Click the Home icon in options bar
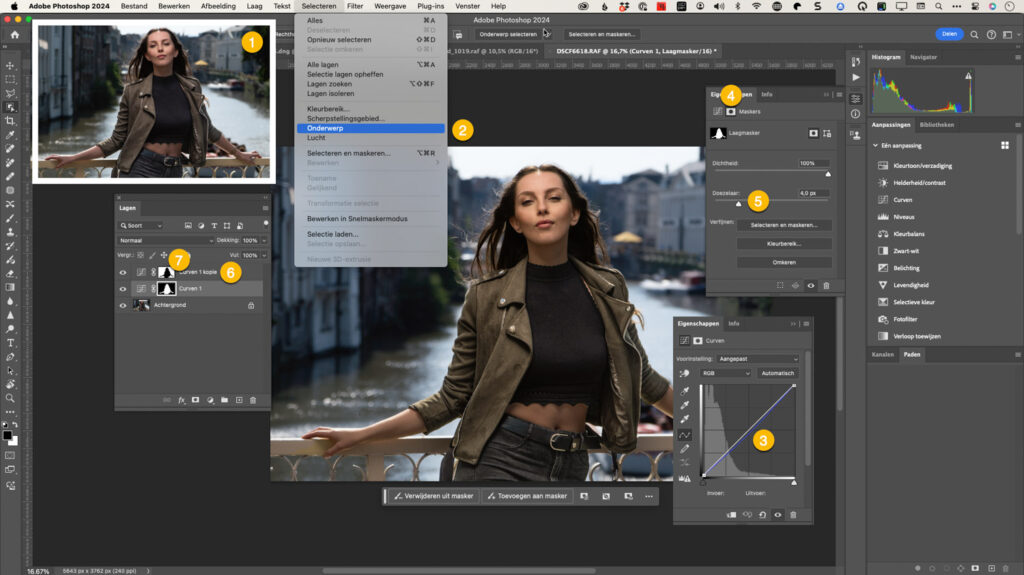 point(14,35)
